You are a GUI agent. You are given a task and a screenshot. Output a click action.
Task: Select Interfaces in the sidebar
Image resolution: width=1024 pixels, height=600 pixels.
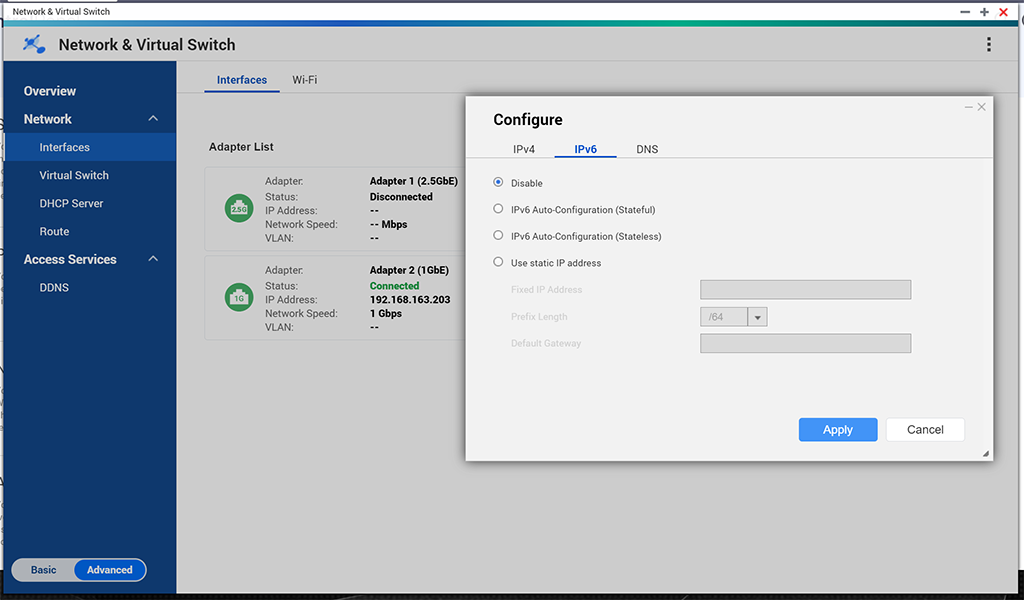click(x=90, y=147)
